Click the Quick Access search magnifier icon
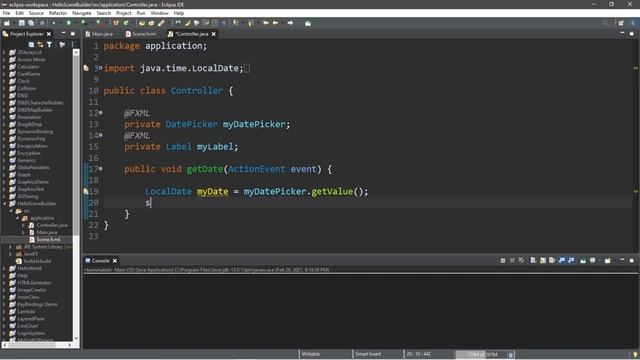Image resolution: width=640 pixels, height=360 pixels. point(606,23)
